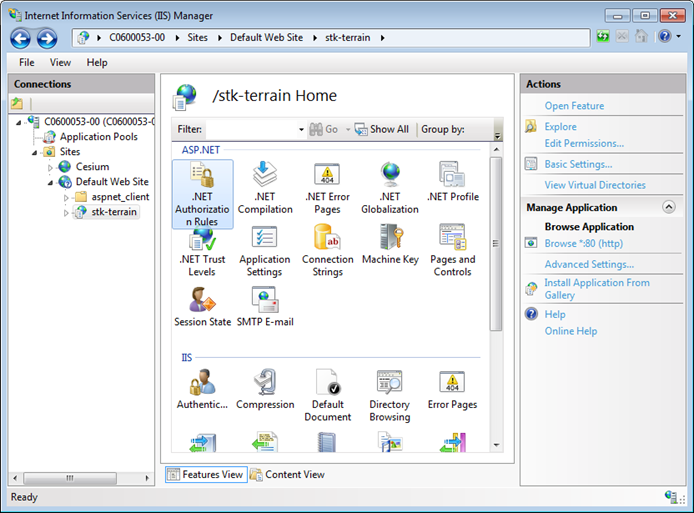This screenshot has width=694, height=513.
Task: Click Help link in Actions pane
Action: pyautogui.click(x=555, y=314)
